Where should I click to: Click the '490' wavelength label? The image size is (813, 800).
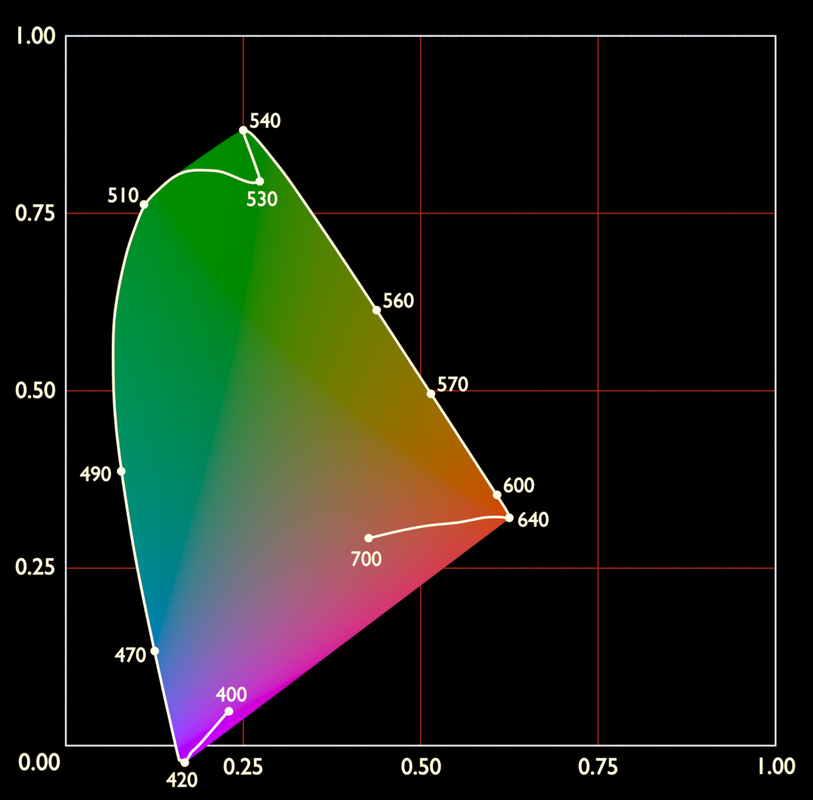pos(95,474)
